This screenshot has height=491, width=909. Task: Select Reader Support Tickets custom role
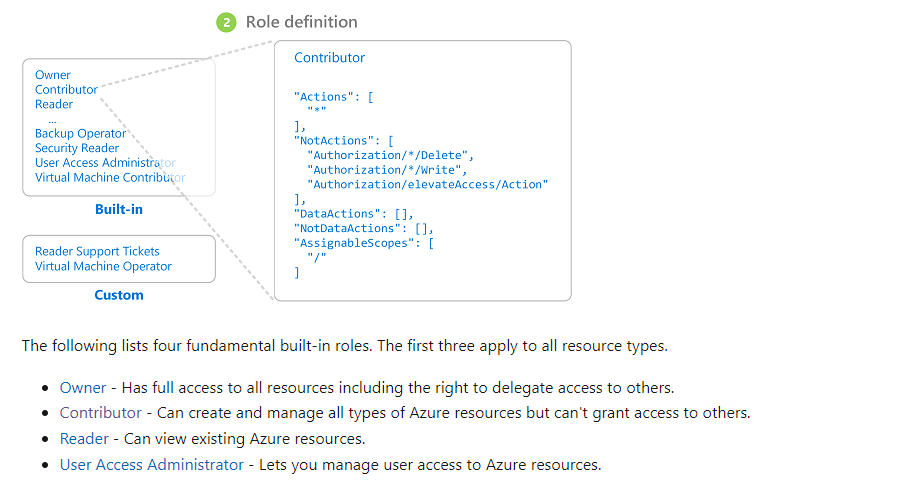pos(97,252)
